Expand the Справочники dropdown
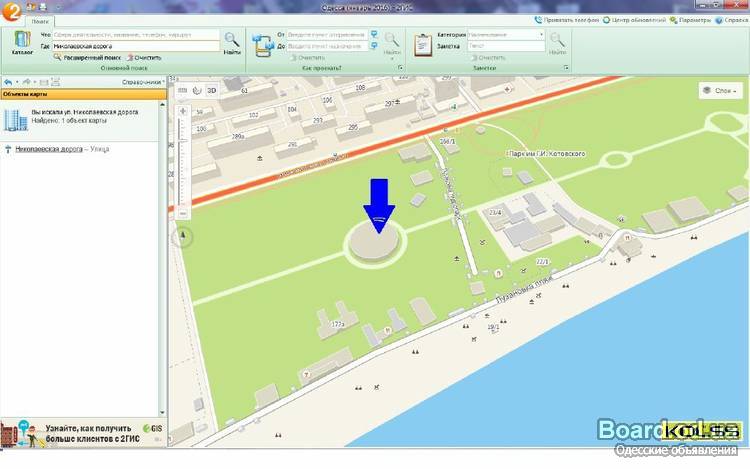 point(142,82)
